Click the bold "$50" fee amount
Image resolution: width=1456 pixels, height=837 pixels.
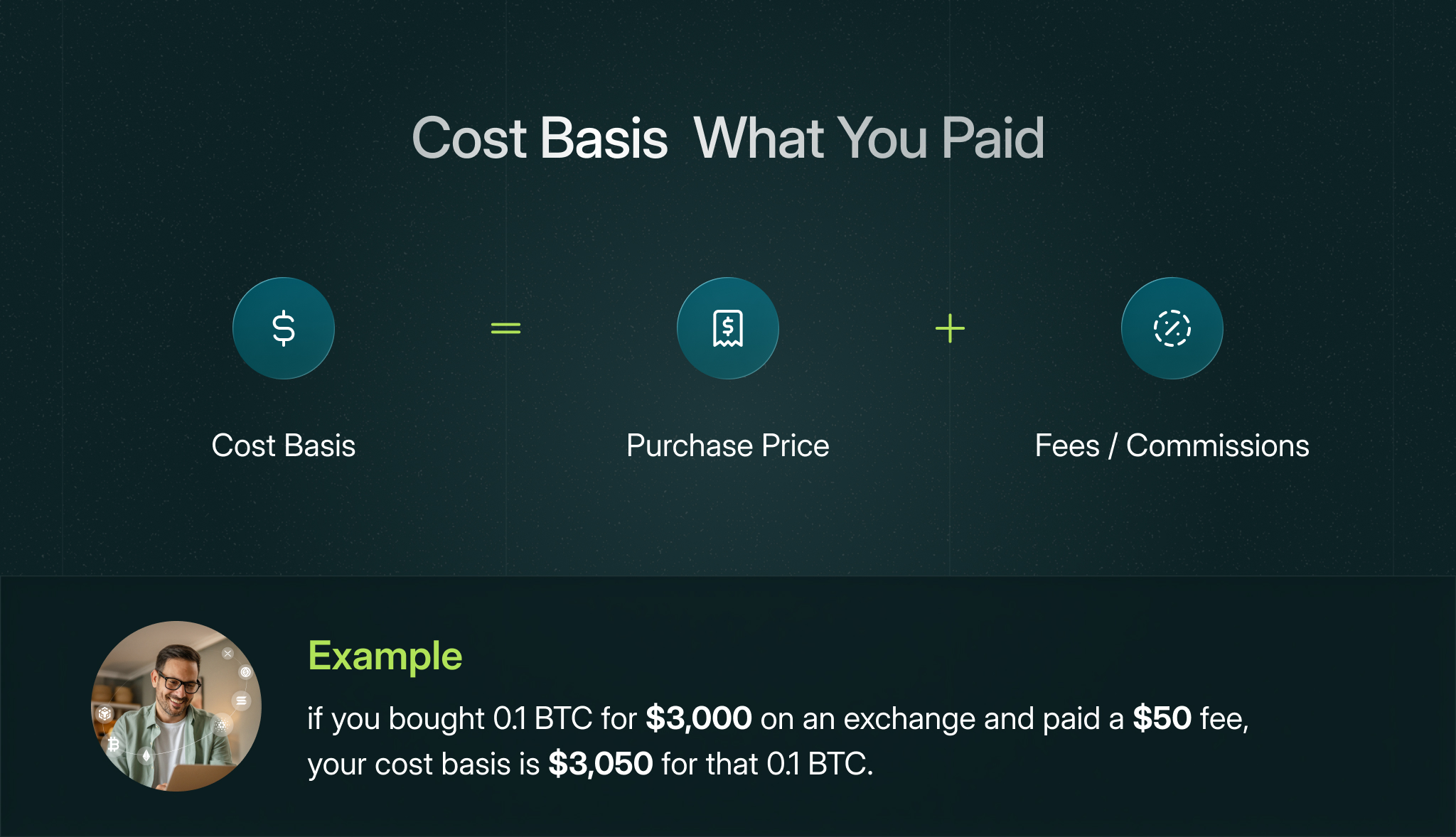(x=1162, y=719)
